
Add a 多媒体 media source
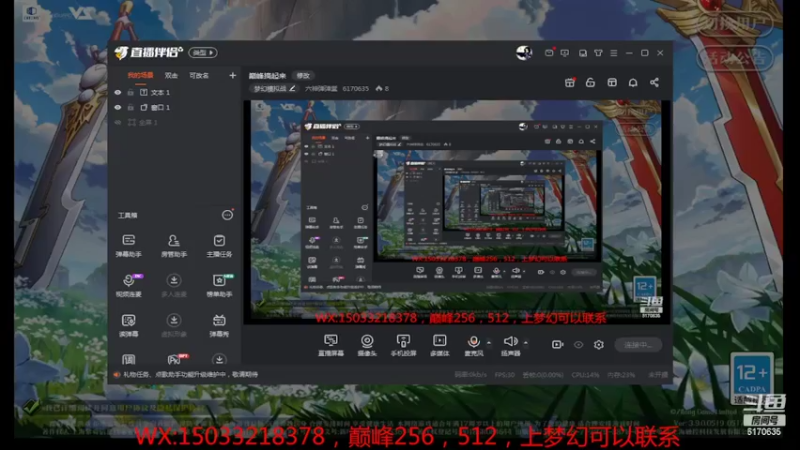439,345
